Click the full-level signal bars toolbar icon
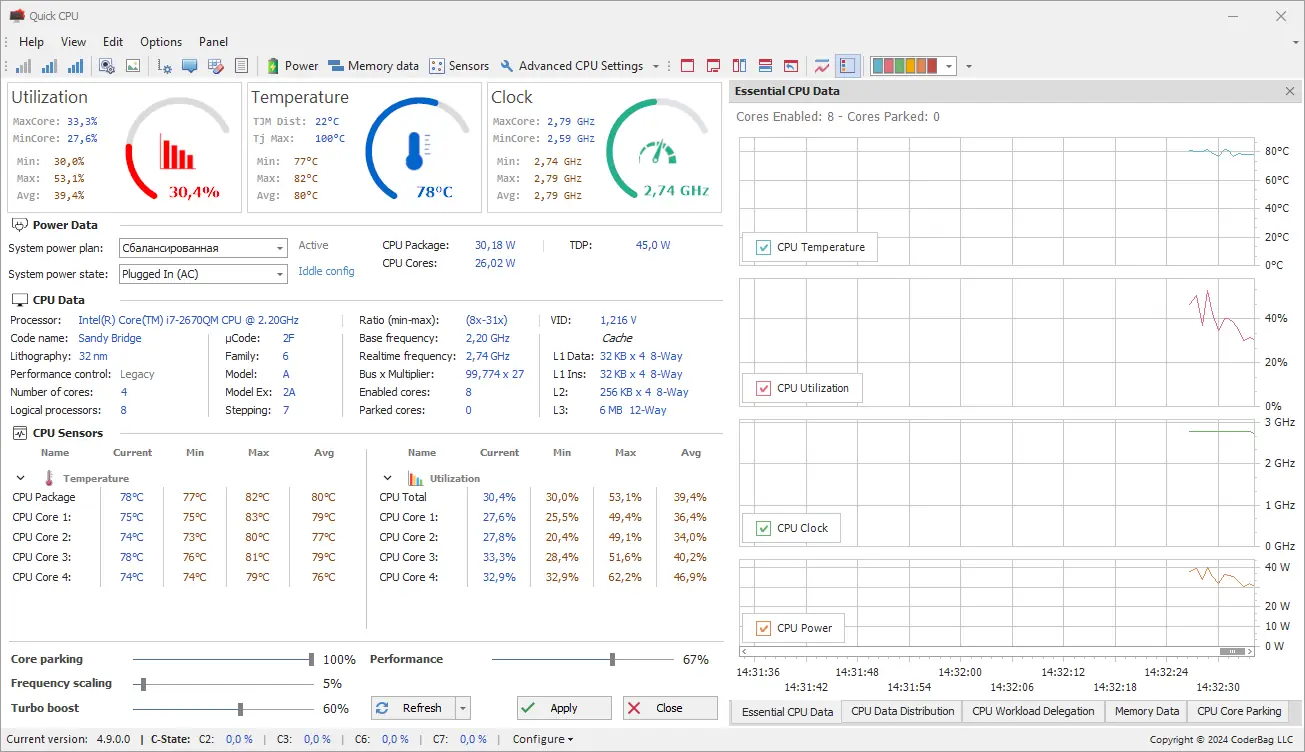Viewport: 1305px width, 752px height. tap(75, 66)
